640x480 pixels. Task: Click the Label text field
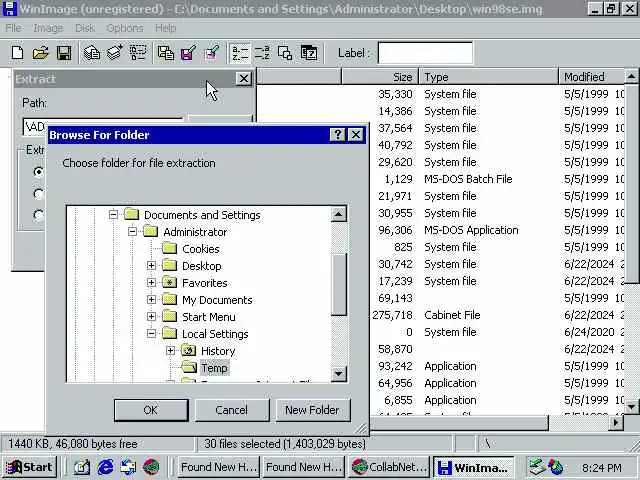425,53
